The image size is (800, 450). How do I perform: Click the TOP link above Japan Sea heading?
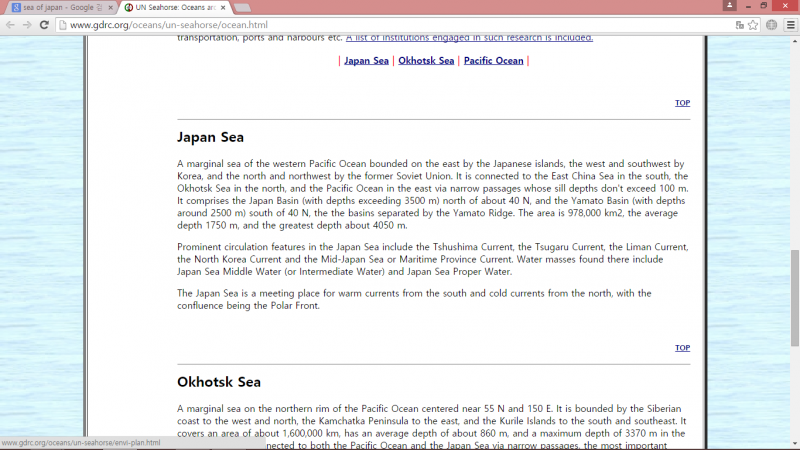(x=682, y=103)
